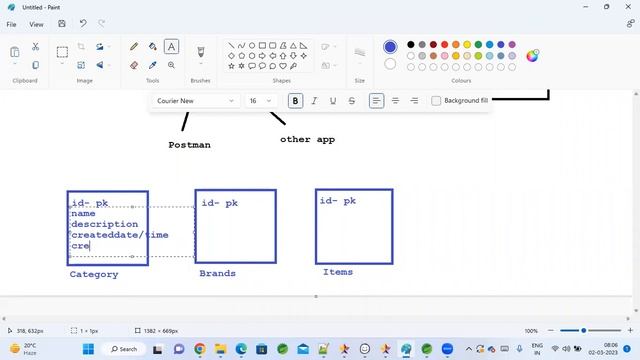Align text to the centre
The width and height of the screenshot is (640, 360).
click(x=395, y=101)
